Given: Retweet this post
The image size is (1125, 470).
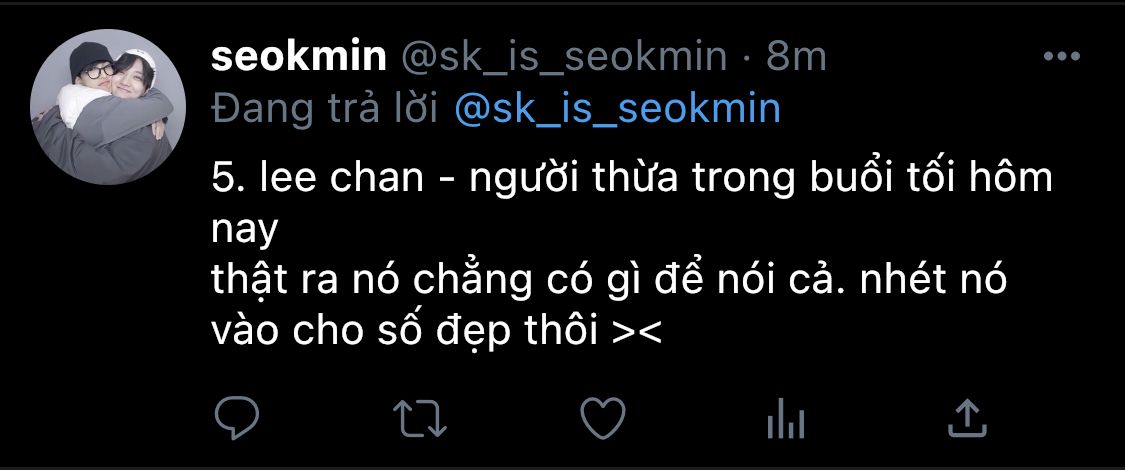Looking at the screenshot, I should [x=421, y=419].
